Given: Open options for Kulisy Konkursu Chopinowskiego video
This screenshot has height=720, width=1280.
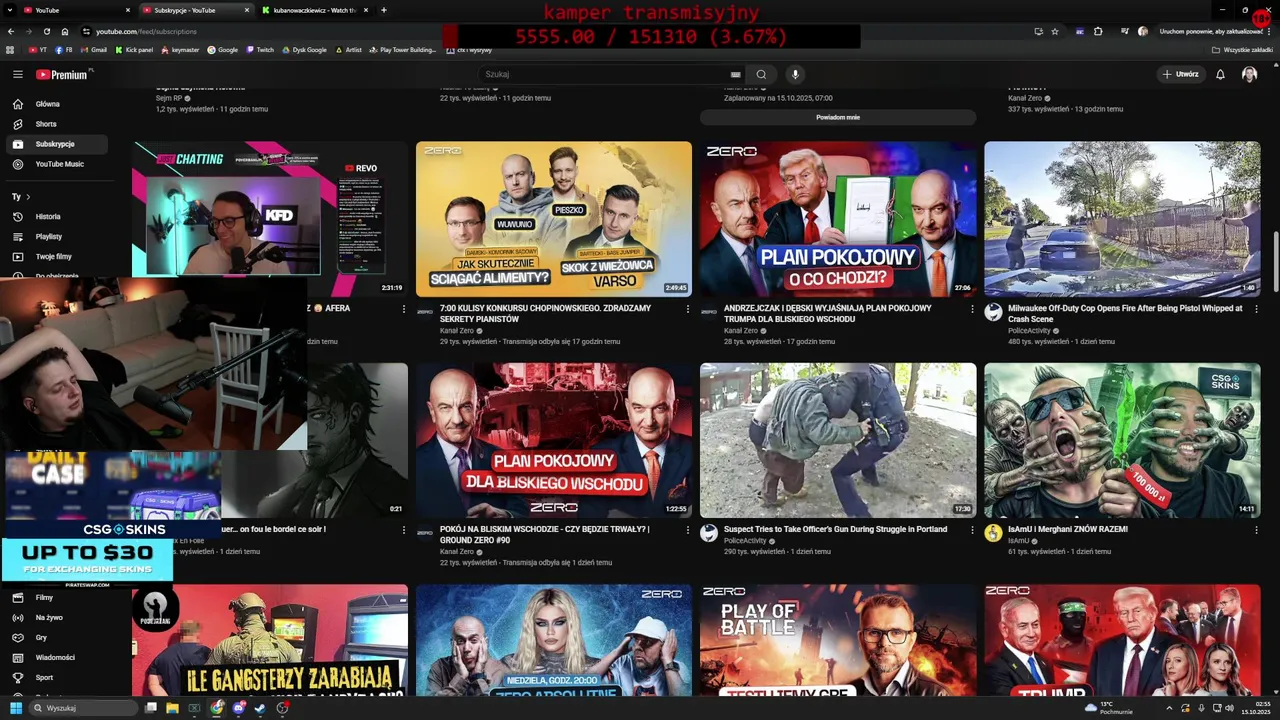Looking at the screenshot, I should [x=688, y=309].
